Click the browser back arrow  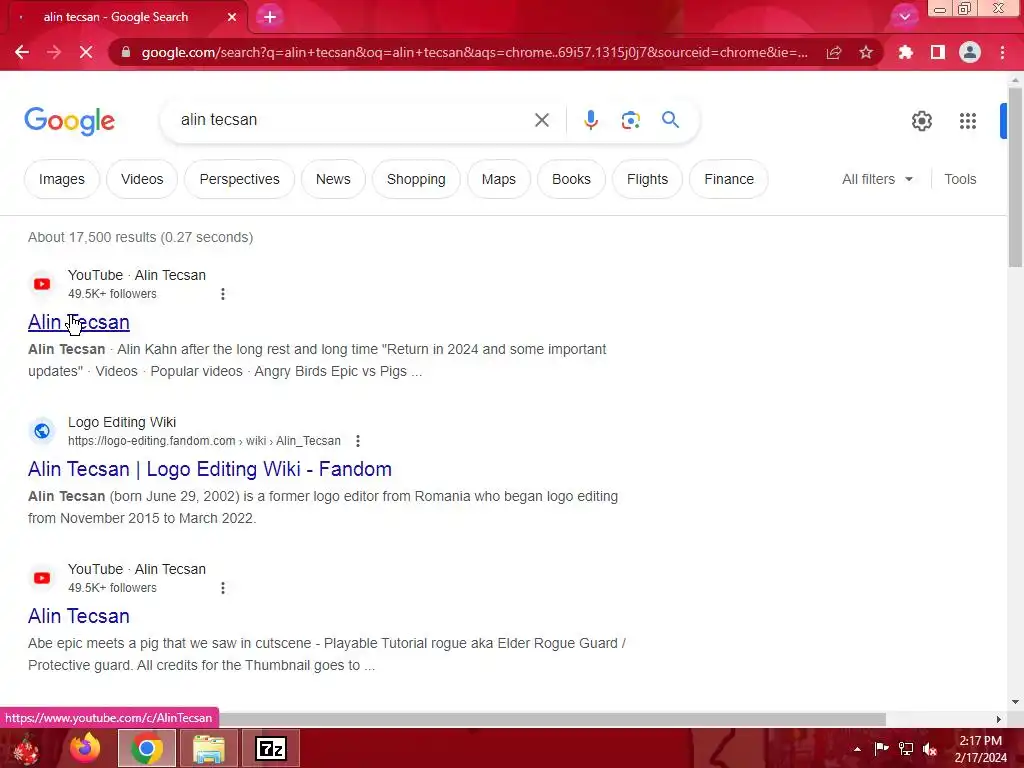[22, 52]
